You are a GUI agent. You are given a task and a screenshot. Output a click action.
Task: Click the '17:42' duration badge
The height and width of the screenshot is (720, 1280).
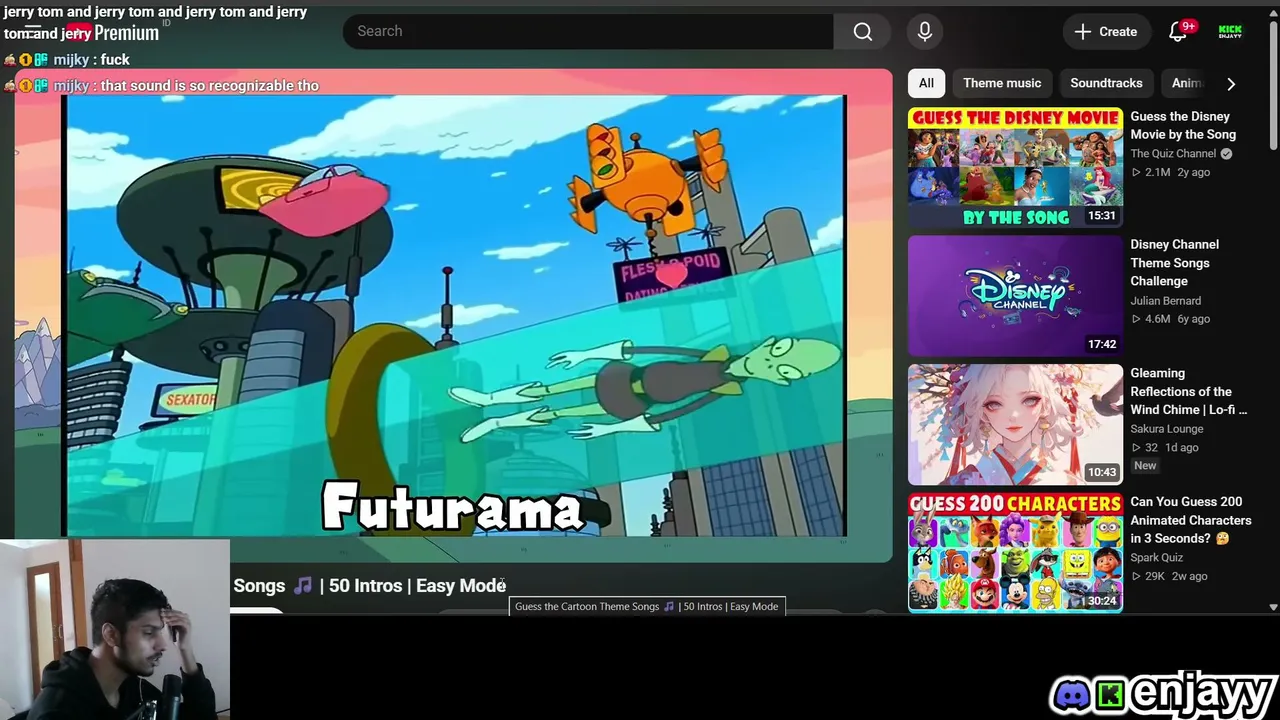point(1101,344)
